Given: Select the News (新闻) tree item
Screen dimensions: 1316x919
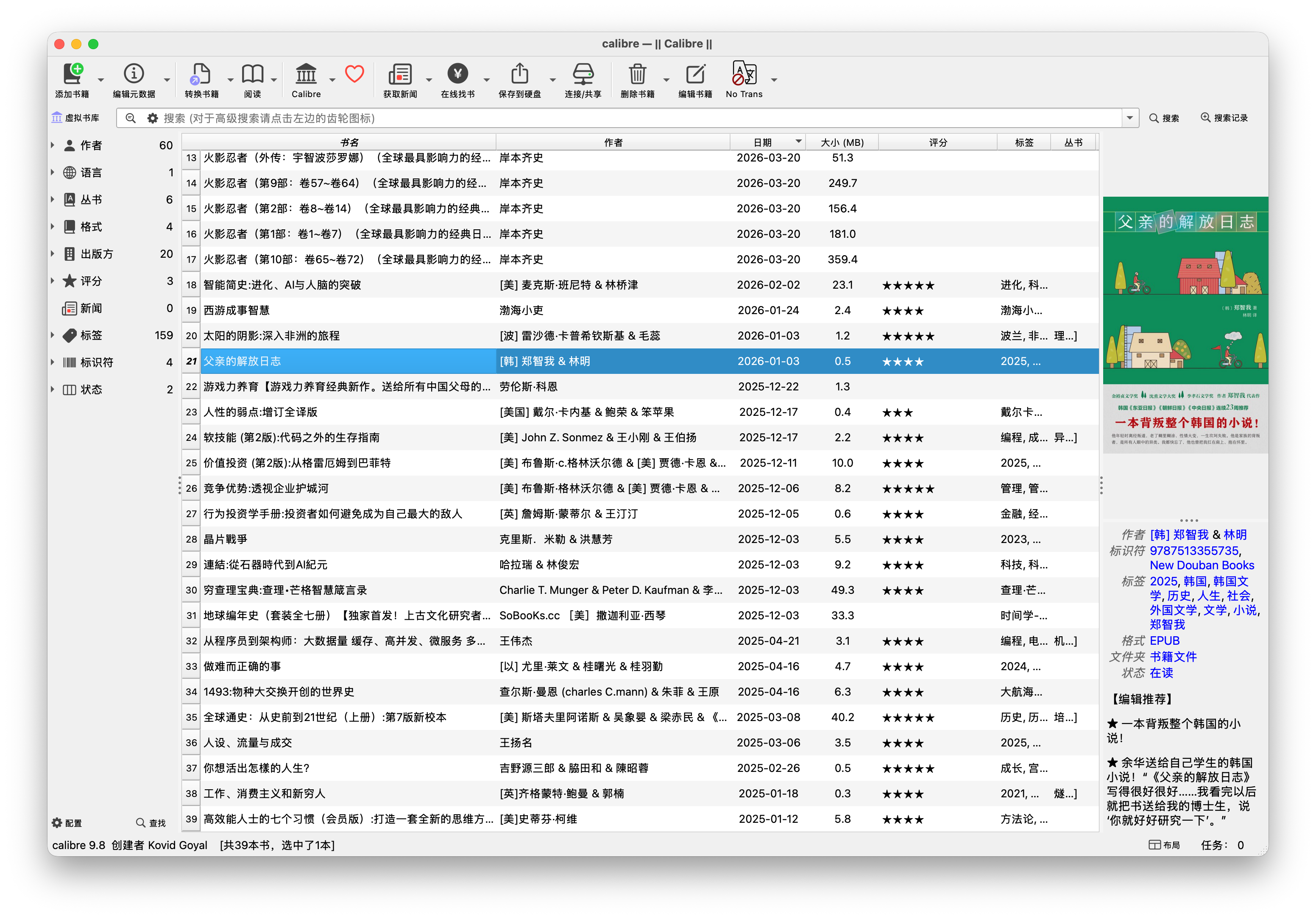Looking at the screenshot, I should [x=112, y=308].
